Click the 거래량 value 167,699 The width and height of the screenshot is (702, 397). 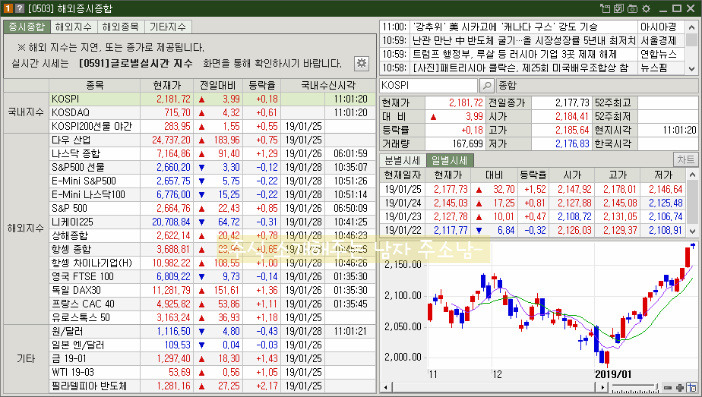click(x=467, y=144)
